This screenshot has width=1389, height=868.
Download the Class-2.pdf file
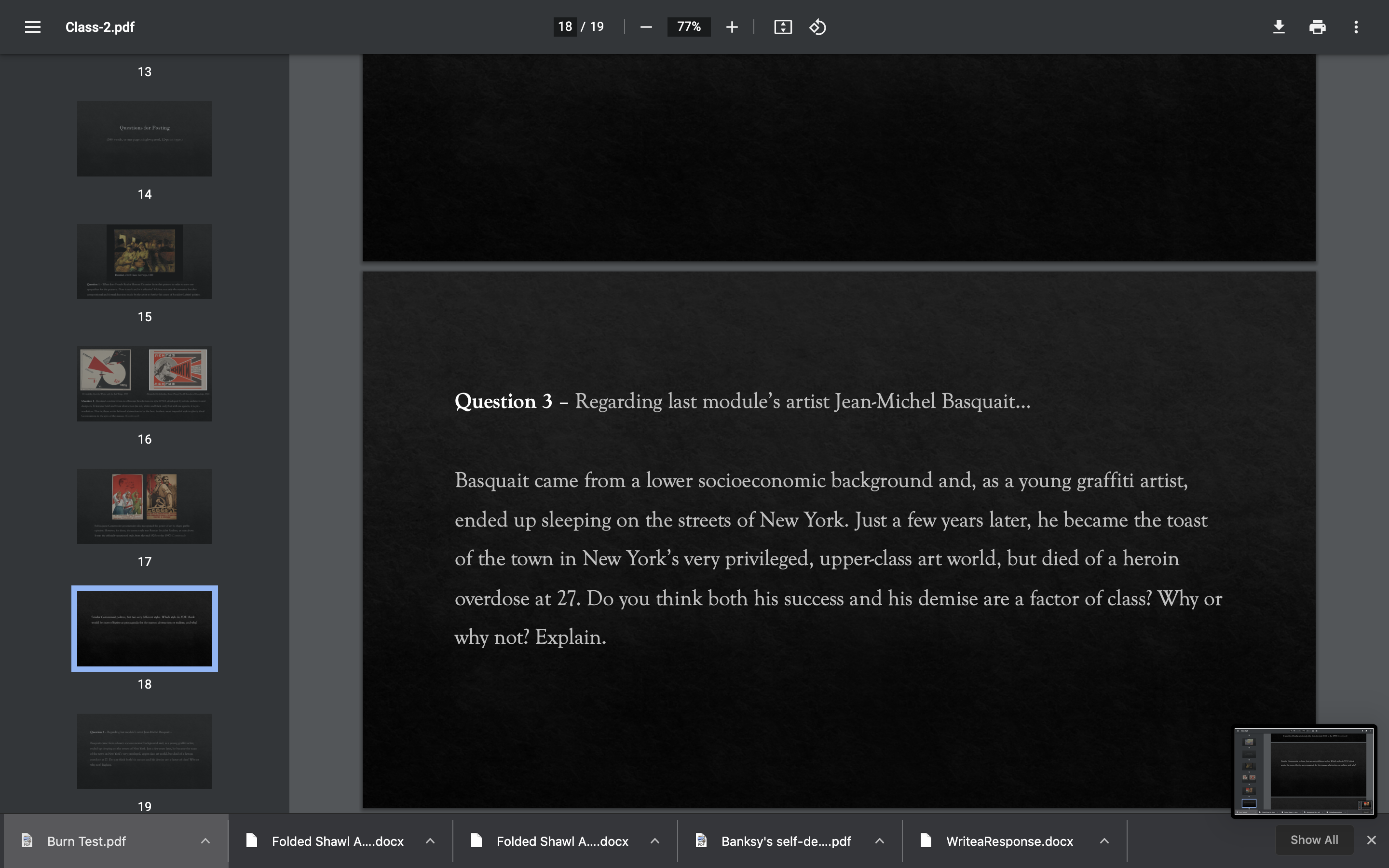(x=1279, y=27)
